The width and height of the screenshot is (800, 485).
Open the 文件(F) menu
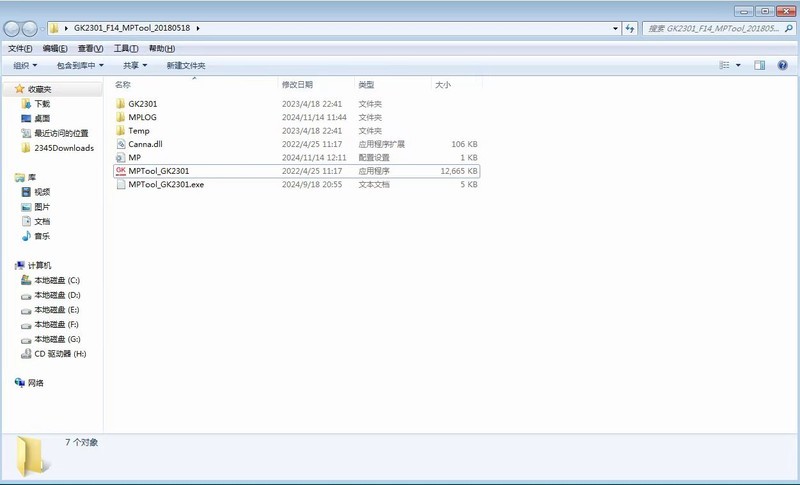(20, 48)
